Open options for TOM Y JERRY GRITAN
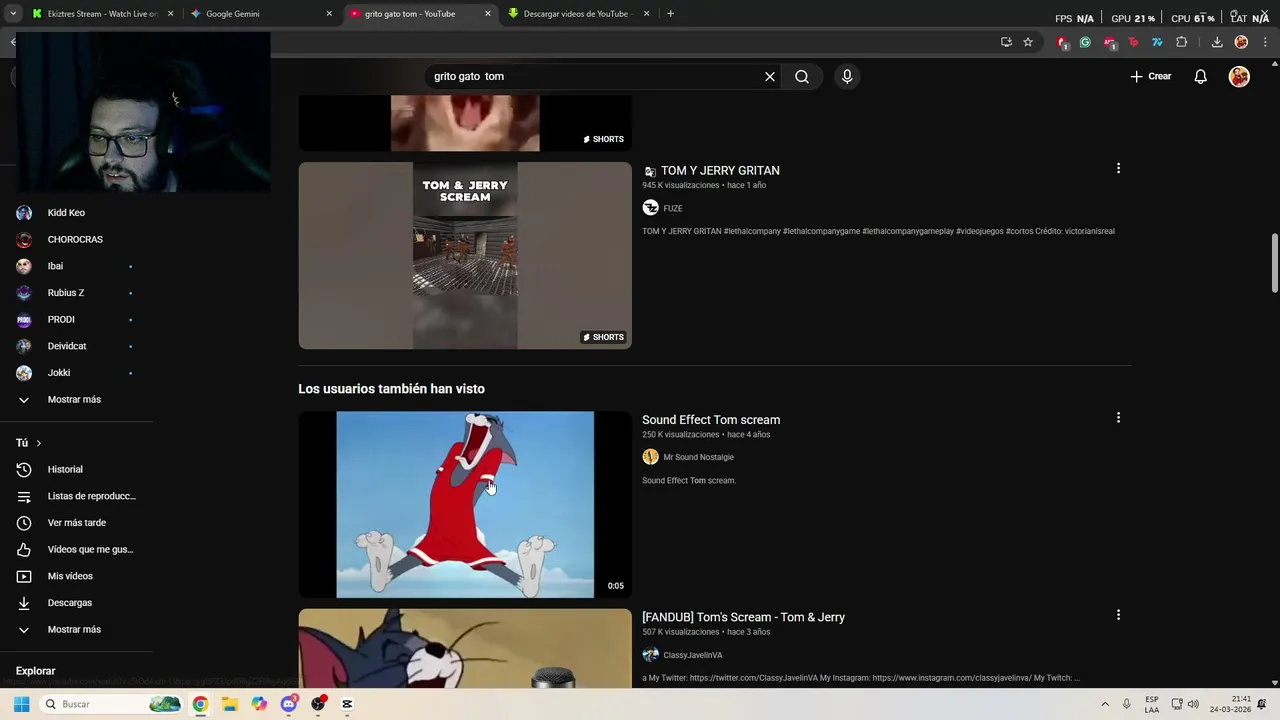The image size is (1280, 720). point(1118,168)
